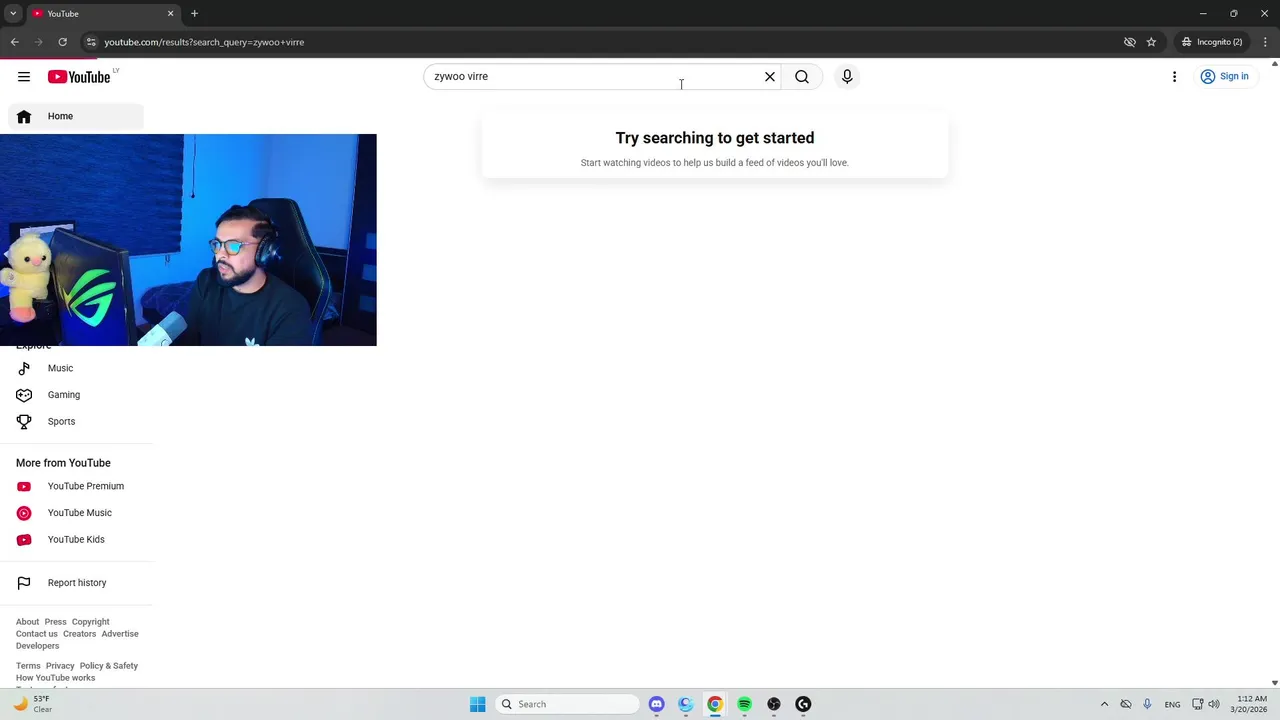Screen dimensions: 1280x720
Task: Open the Windows Start menu
Action: [x=477, y=704]
